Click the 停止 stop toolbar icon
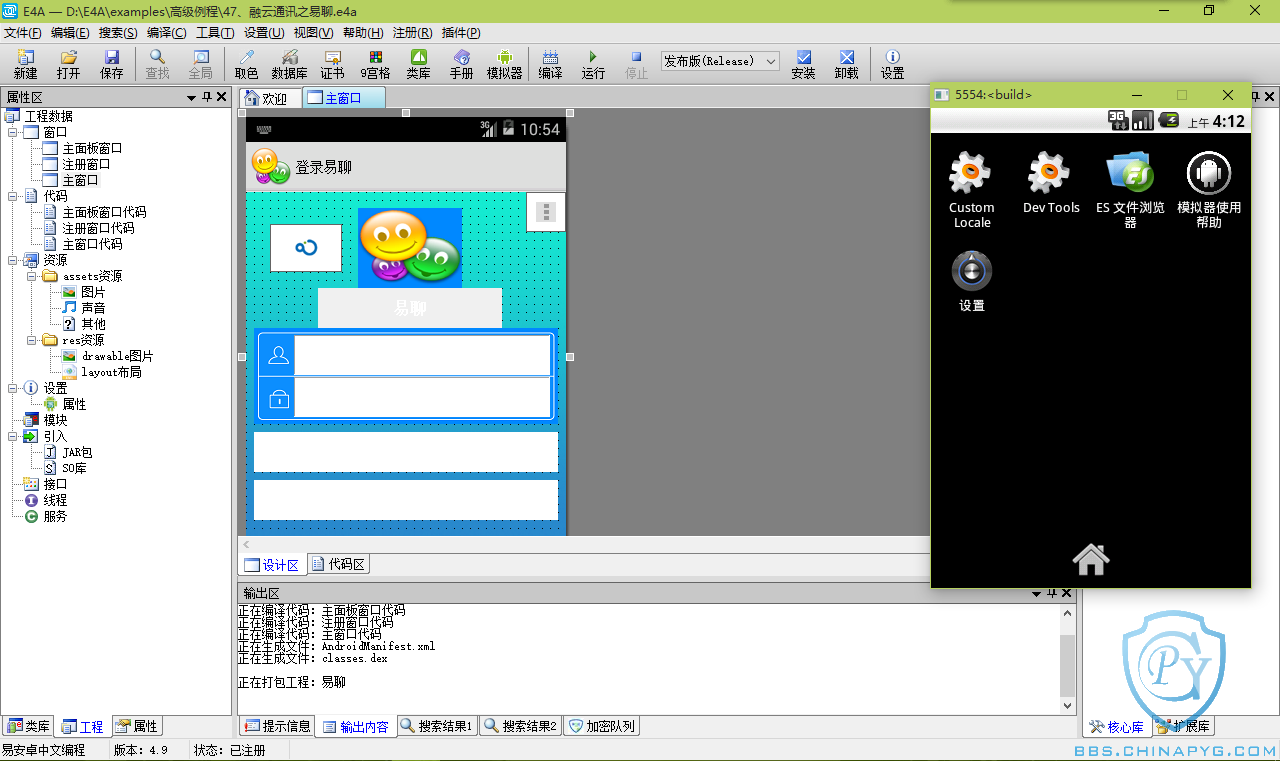This screenshot has height=761, width=1280. (x=636, y=64)
